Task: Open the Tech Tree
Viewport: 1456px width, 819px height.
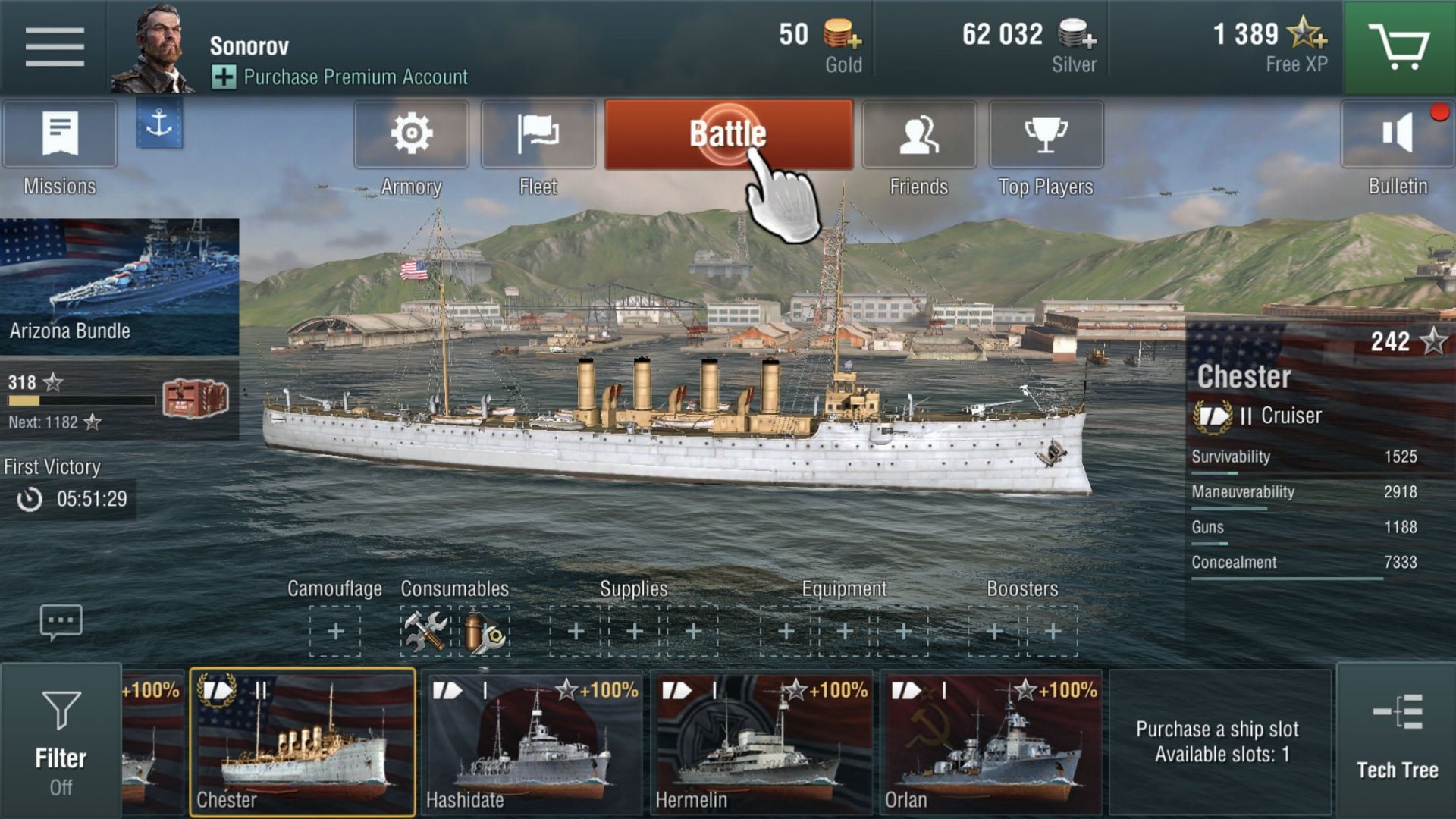Action: 1397,739
